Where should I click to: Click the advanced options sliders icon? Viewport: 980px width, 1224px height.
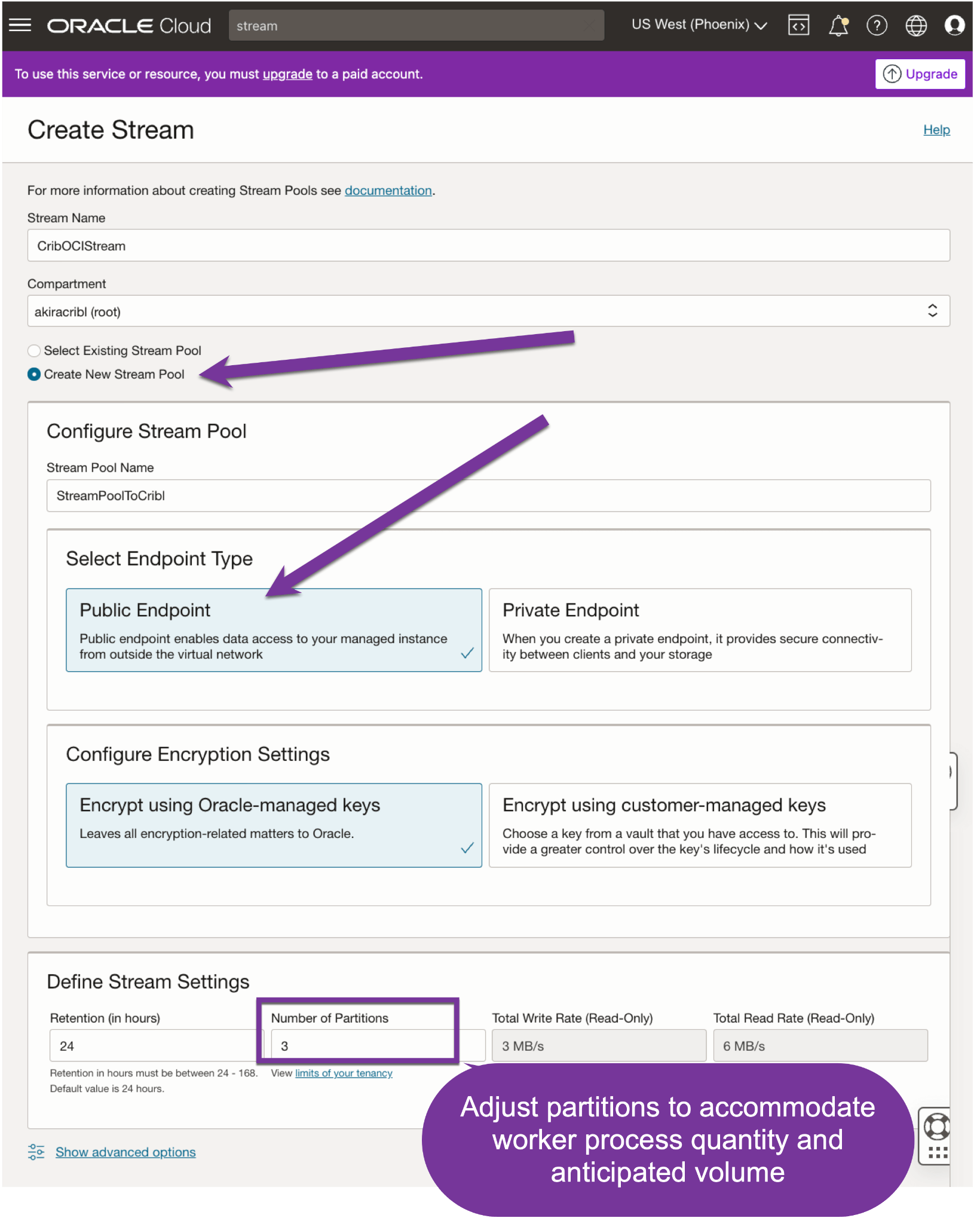pos(36,1152)
